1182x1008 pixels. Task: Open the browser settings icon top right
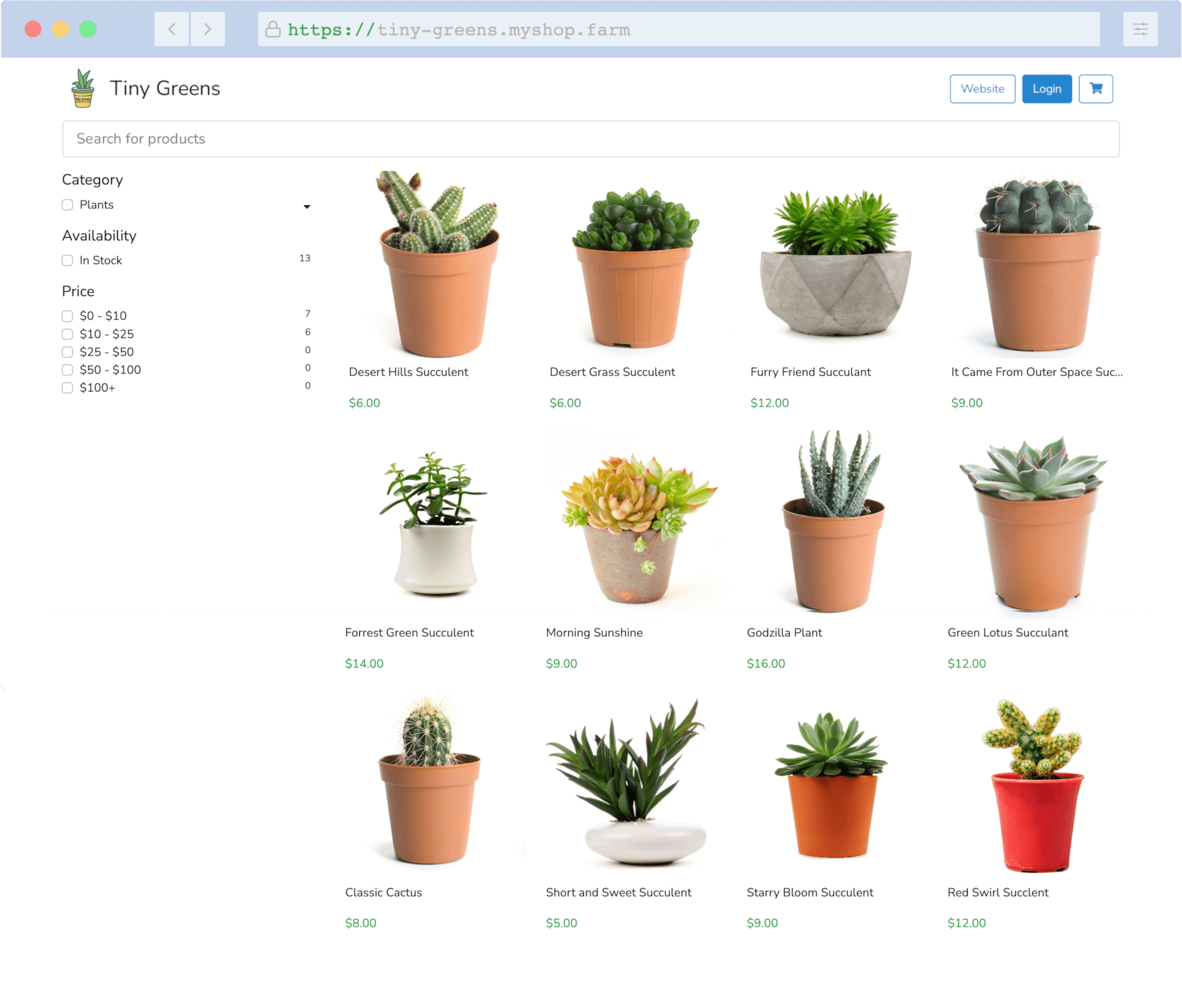[1140, 29]
